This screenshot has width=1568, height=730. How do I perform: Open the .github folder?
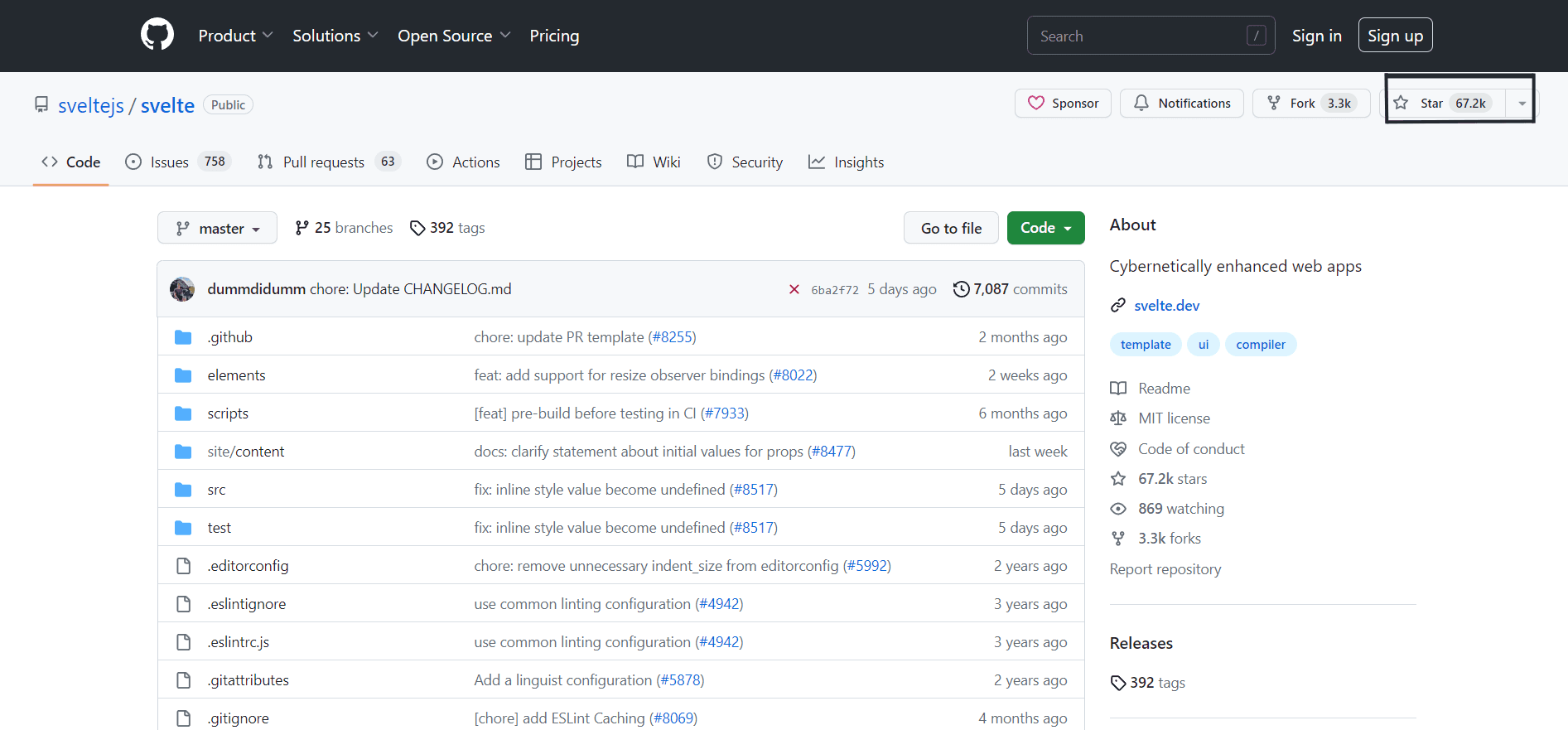click(229, 337)
